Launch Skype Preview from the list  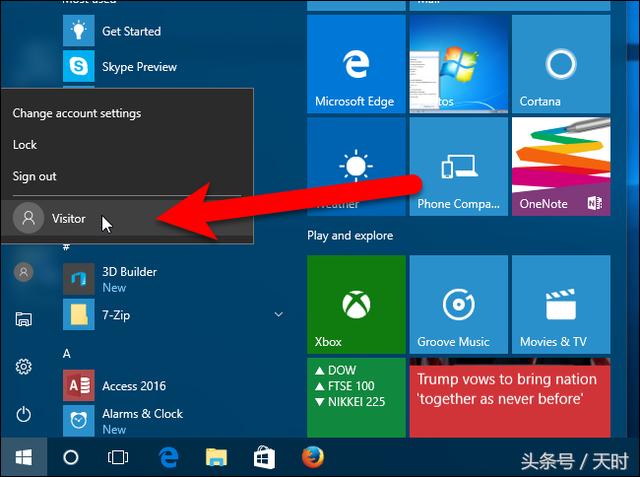tap(139, 67)
